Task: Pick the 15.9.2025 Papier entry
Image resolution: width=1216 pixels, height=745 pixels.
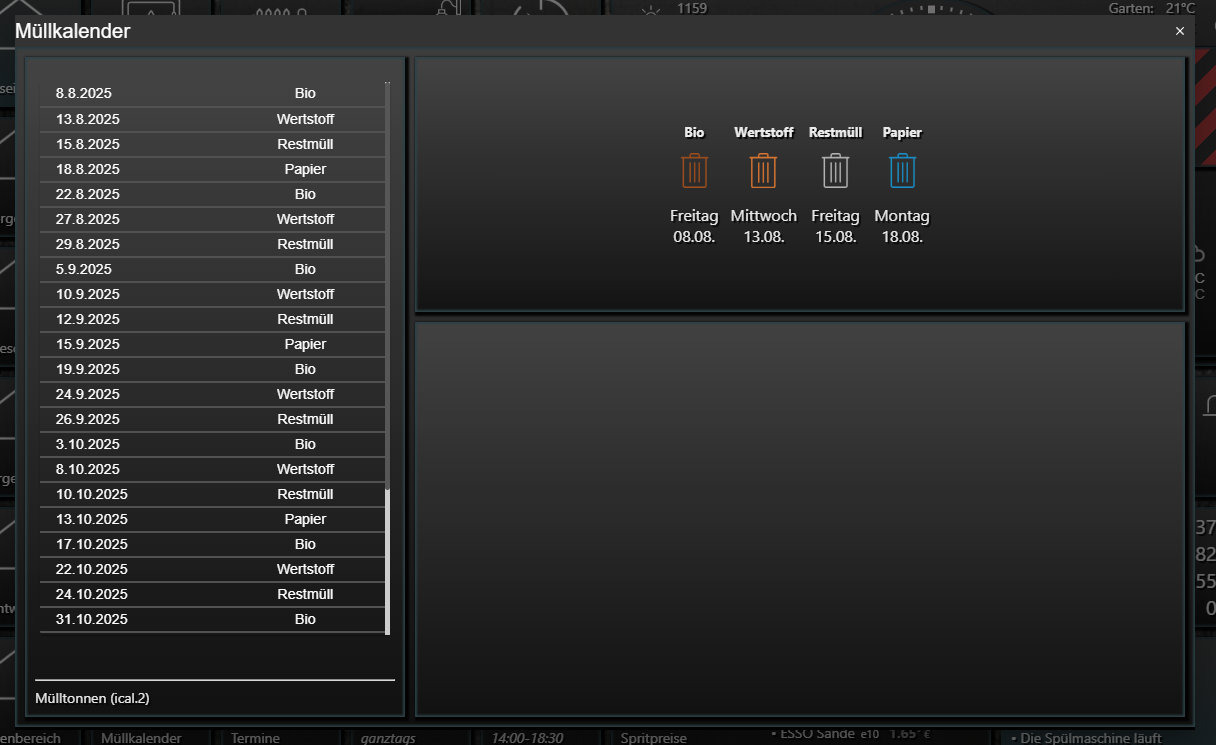Action: click(212, 344)
